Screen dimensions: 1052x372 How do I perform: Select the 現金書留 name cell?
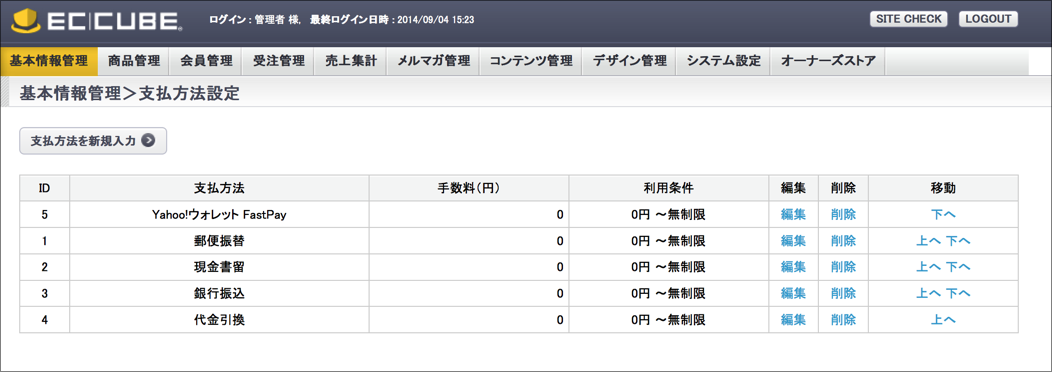(219, 267)
